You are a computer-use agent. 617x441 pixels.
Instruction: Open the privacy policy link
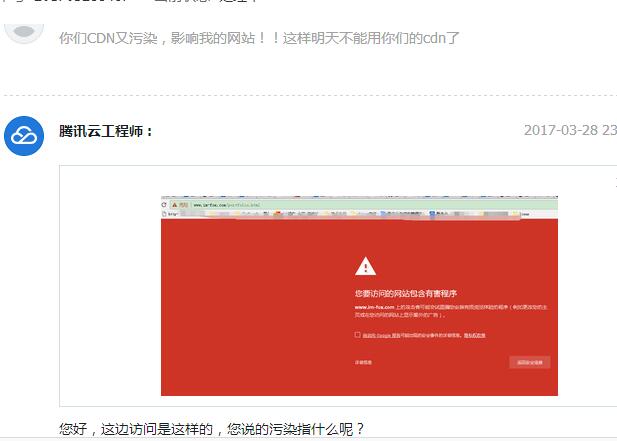pos(475,336)
